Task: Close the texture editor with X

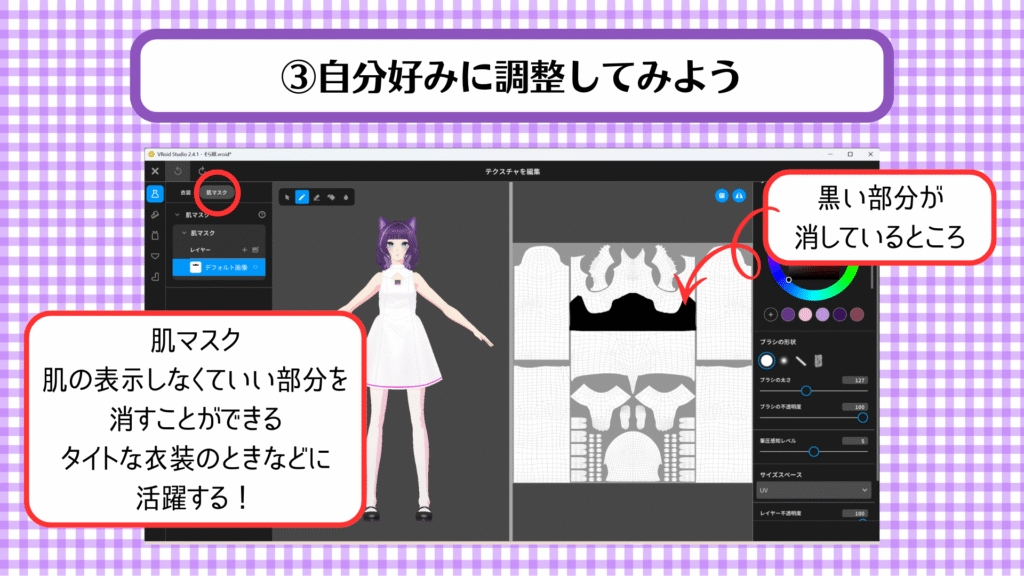Action: (x=155, y=171)
